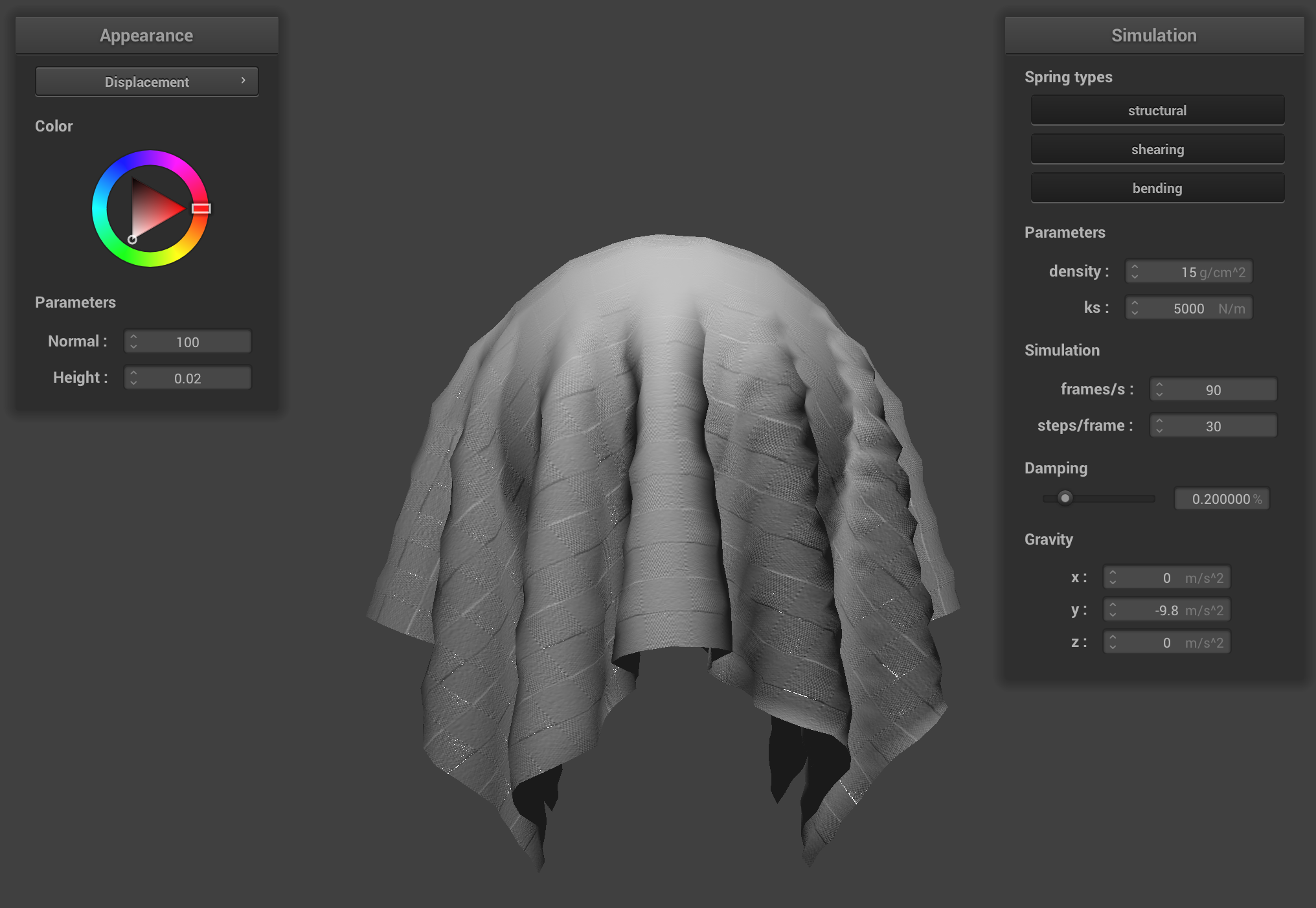Decrease frames/s with the down arrow
Viewport: 1316px width, 908px height.
click(1159, 394)
